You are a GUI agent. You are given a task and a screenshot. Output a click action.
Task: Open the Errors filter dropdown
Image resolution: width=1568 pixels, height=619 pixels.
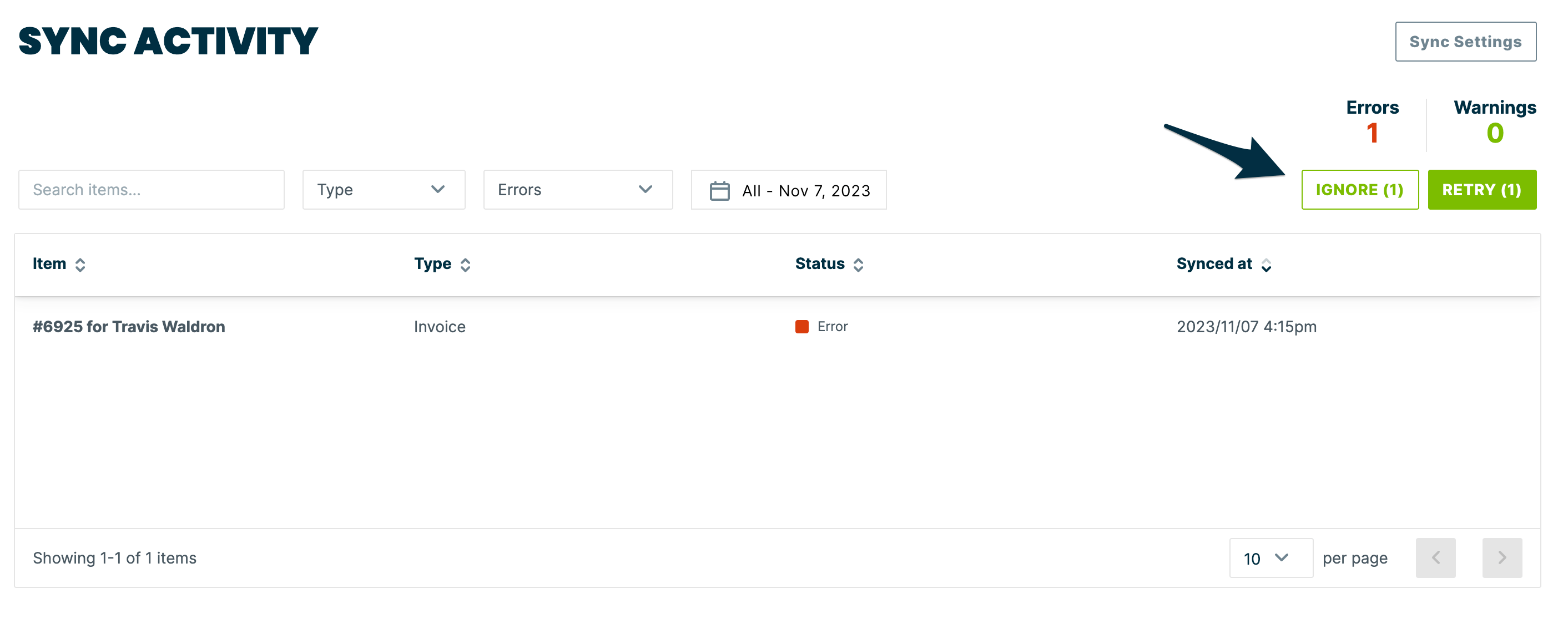pyautogui.click(x=578, y=190)
